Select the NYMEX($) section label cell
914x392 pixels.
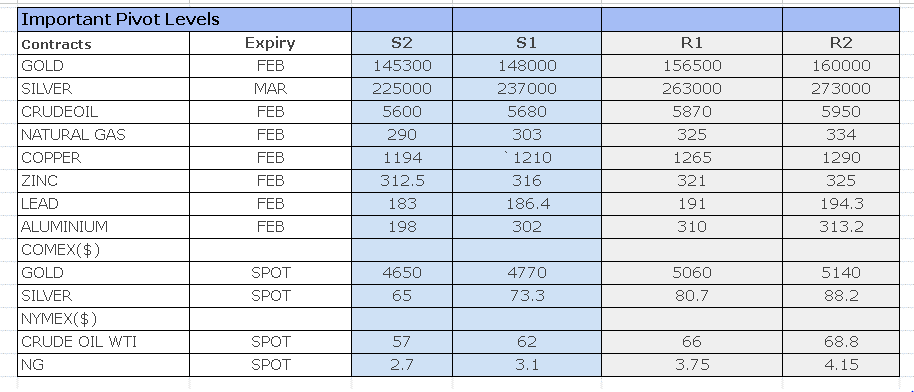[104, 319]
